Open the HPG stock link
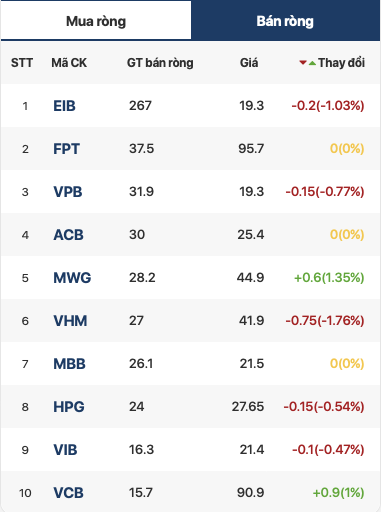The width and height of the screenshot is (381, 512). 69,407
